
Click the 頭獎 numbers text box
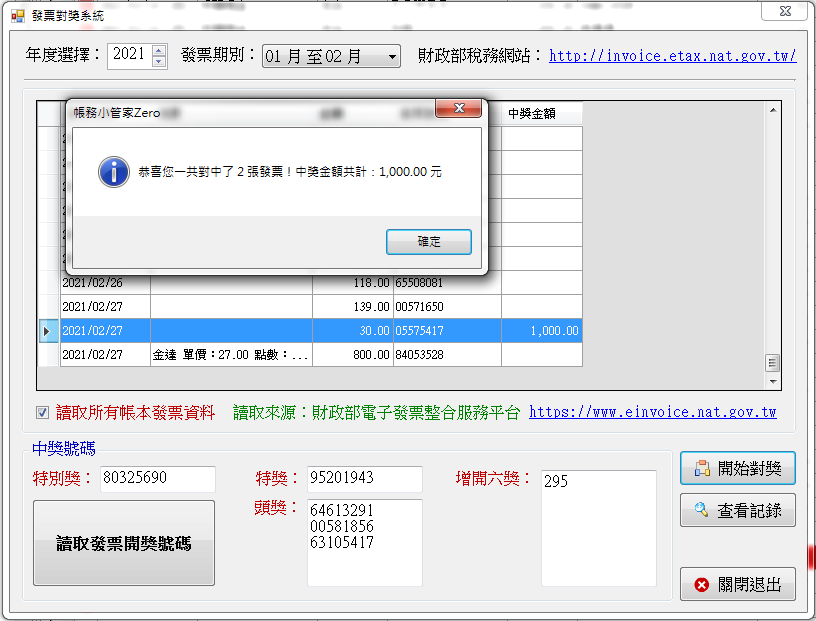[x=364, y=543]
